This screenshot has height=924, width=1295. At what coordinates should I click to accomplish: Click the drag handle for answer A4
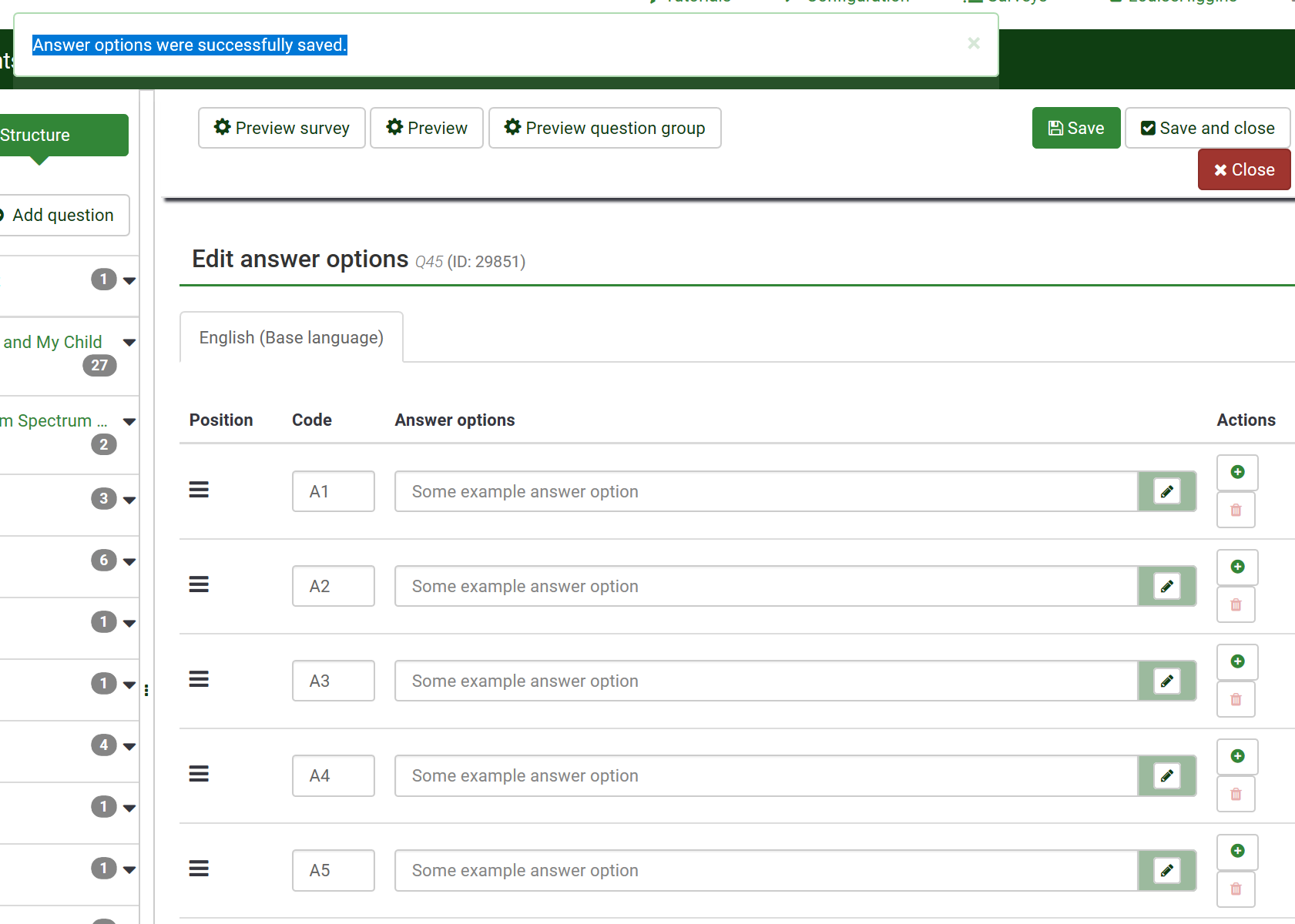click(199, 774)
